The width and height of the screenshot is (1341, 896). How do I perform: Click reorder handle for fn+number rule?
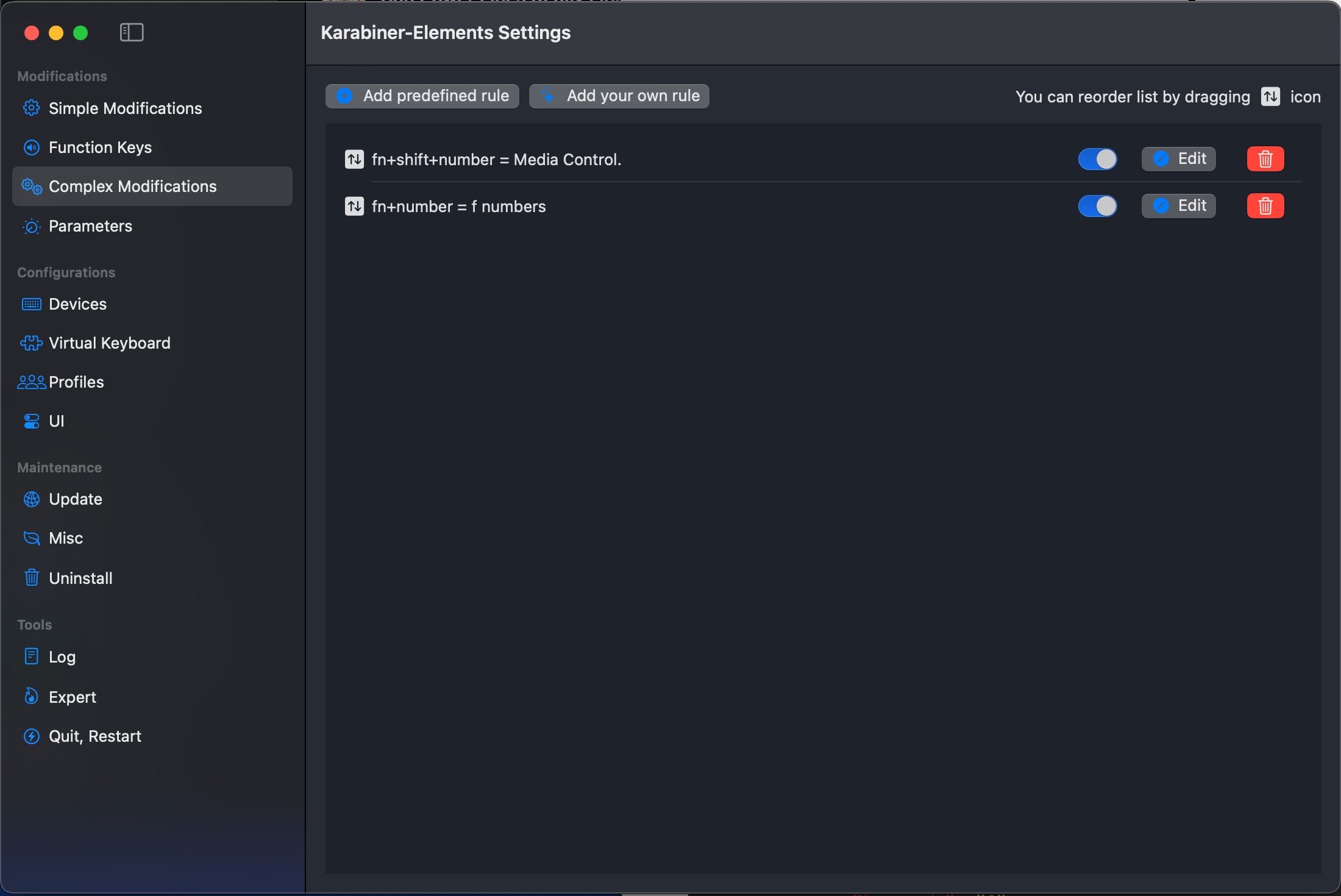click(355, 206)
